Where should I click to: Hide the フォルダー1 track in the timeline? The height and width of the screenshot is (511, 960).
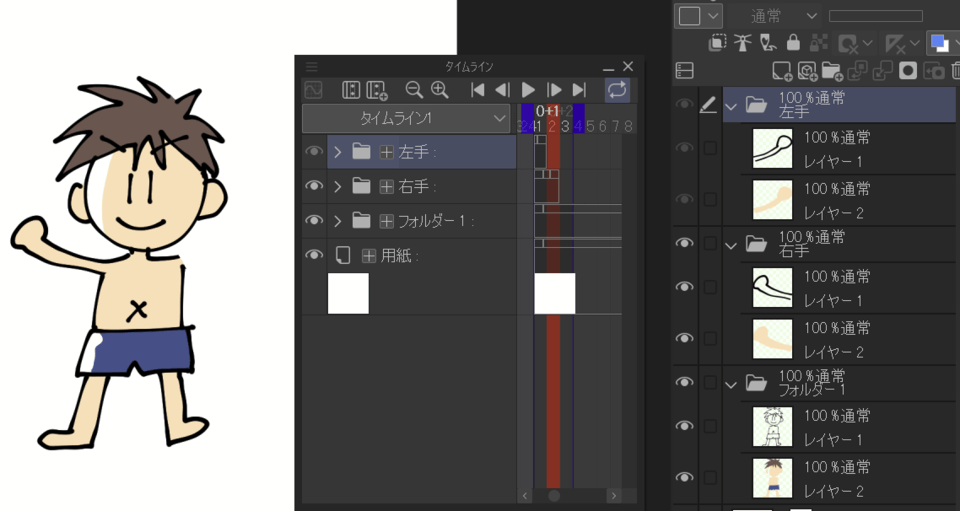(x=314, y=220)
